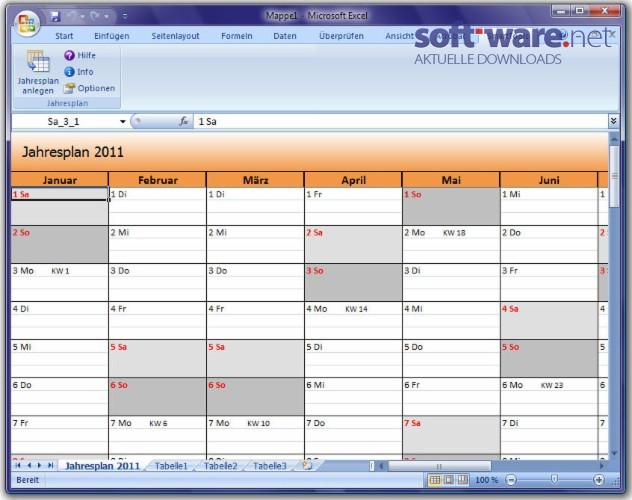Select the 6 Mo KW 23 cell in Juni
Screen dimensions: 632x500
[x=549, y=385]
